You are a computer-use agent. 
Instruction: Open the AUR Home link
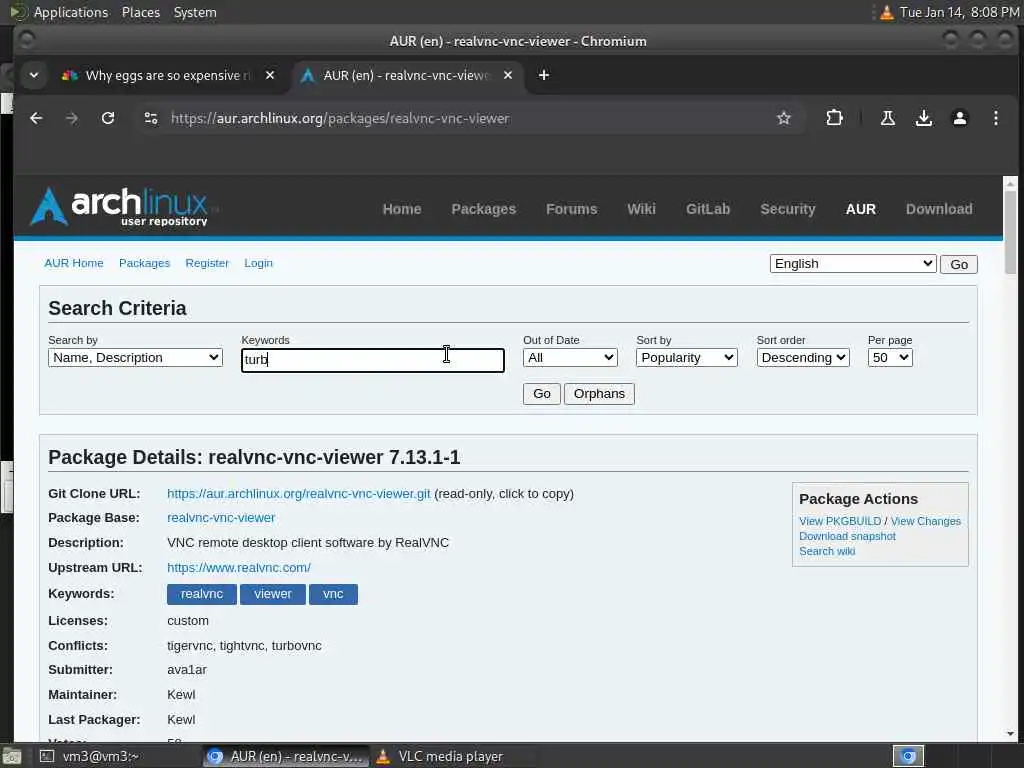click(74, 263)
